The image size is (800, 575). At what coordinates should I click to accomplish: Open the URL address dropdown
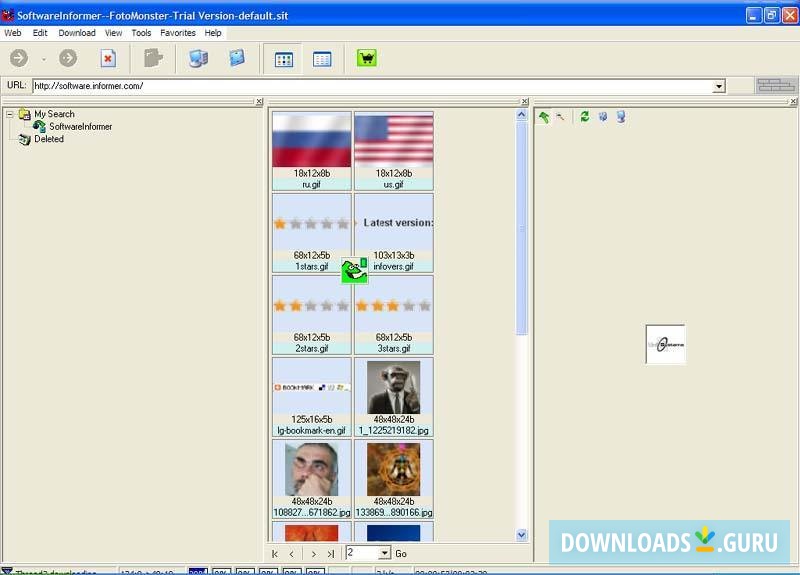click(x=719, y=86)
